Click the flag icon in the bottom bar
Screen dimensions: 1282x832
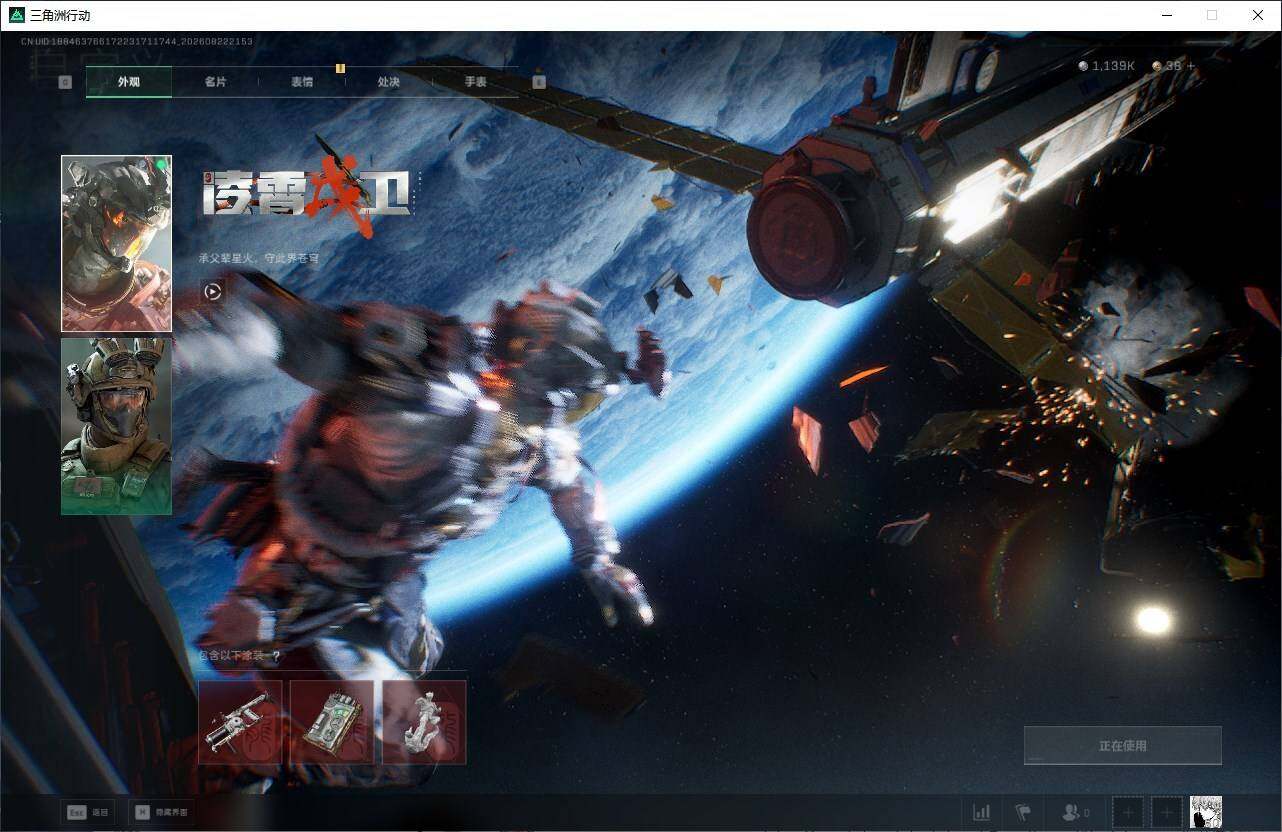pyautogui.click(x=1023, y=812)
